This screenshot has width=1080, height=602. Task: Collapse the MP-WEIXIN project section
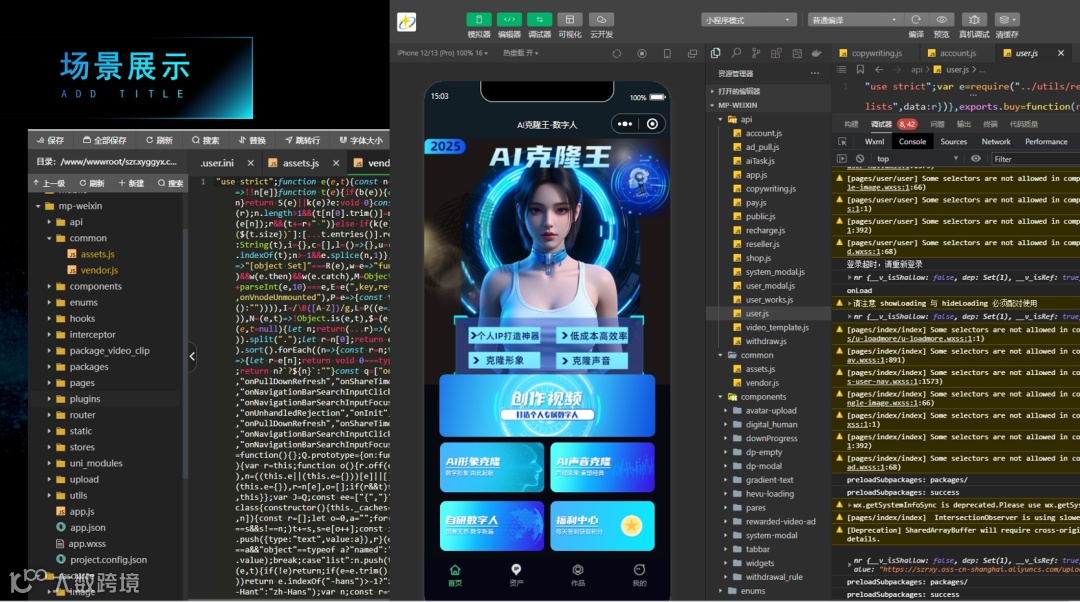coord(769,105)
